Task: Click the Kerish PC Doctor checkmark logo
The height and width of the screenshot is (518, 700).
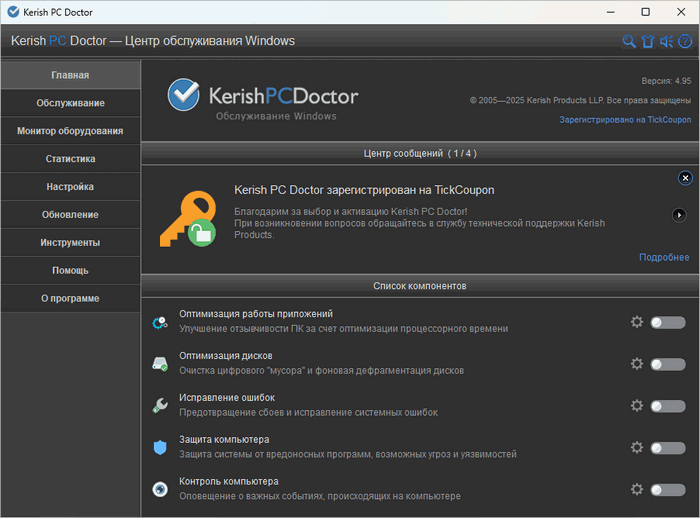Action: coord(183,95)
